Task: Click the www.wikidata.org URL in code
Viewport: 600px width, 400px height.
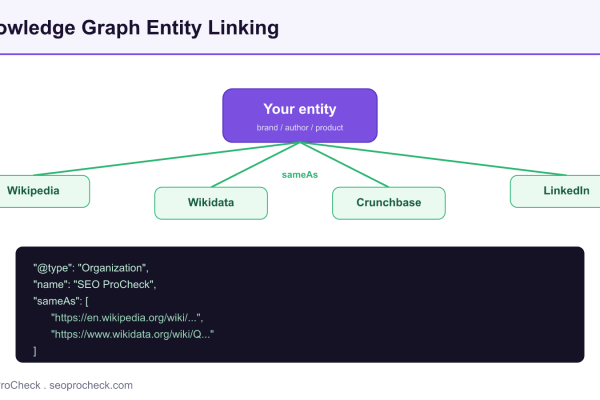Action: click(132, 334)
